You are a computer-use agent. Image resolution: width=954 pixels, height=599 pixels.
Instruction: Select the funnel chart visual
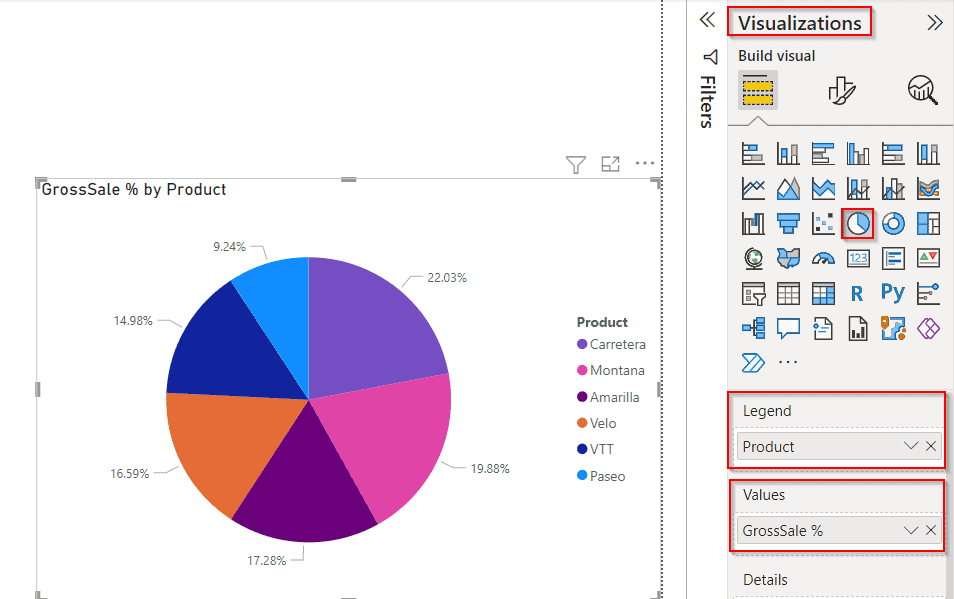click(788, 224)
